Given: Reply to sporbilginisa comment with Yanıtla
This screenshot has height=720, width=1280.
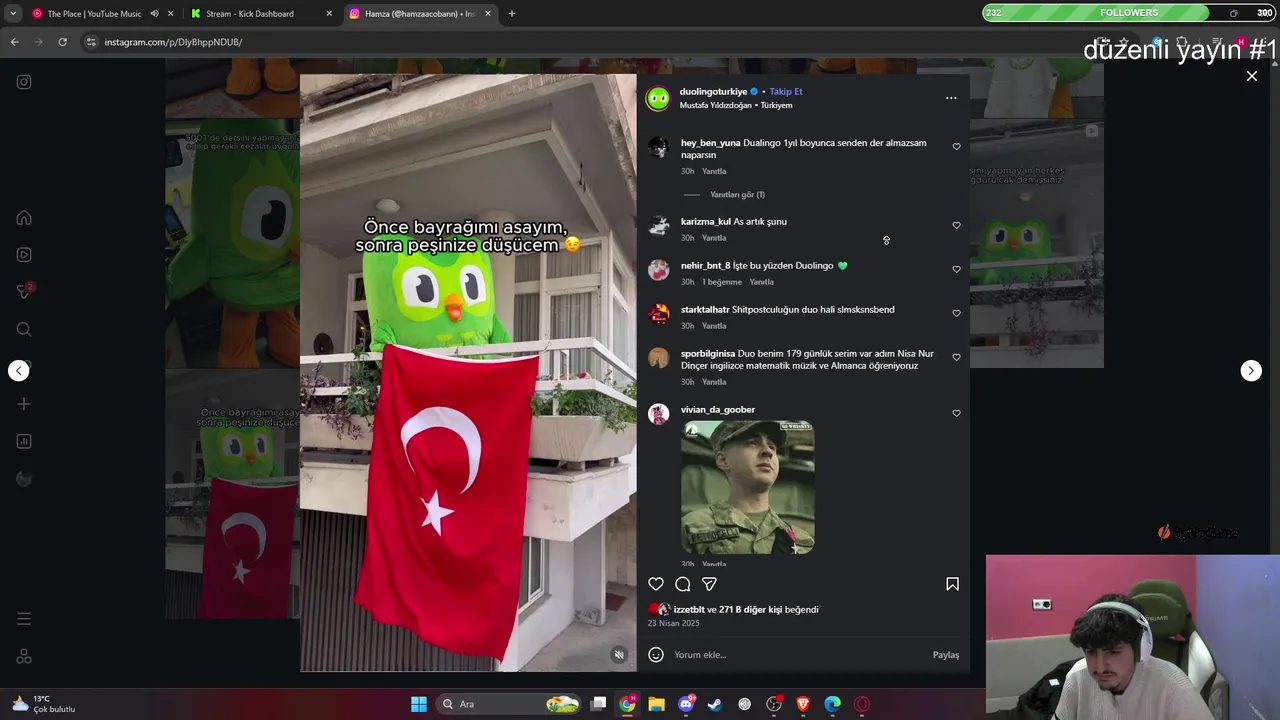Looking at the screenshot, I should coord(714,382).
